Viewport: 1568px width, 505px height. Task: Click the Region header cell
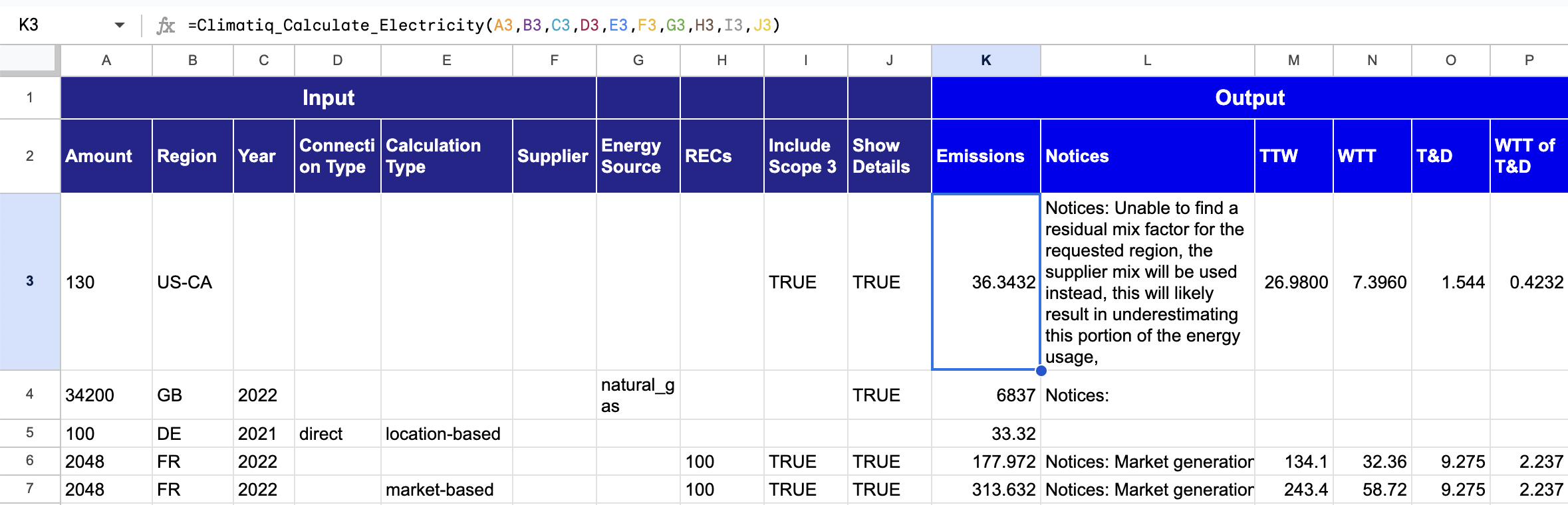point(193,156)
